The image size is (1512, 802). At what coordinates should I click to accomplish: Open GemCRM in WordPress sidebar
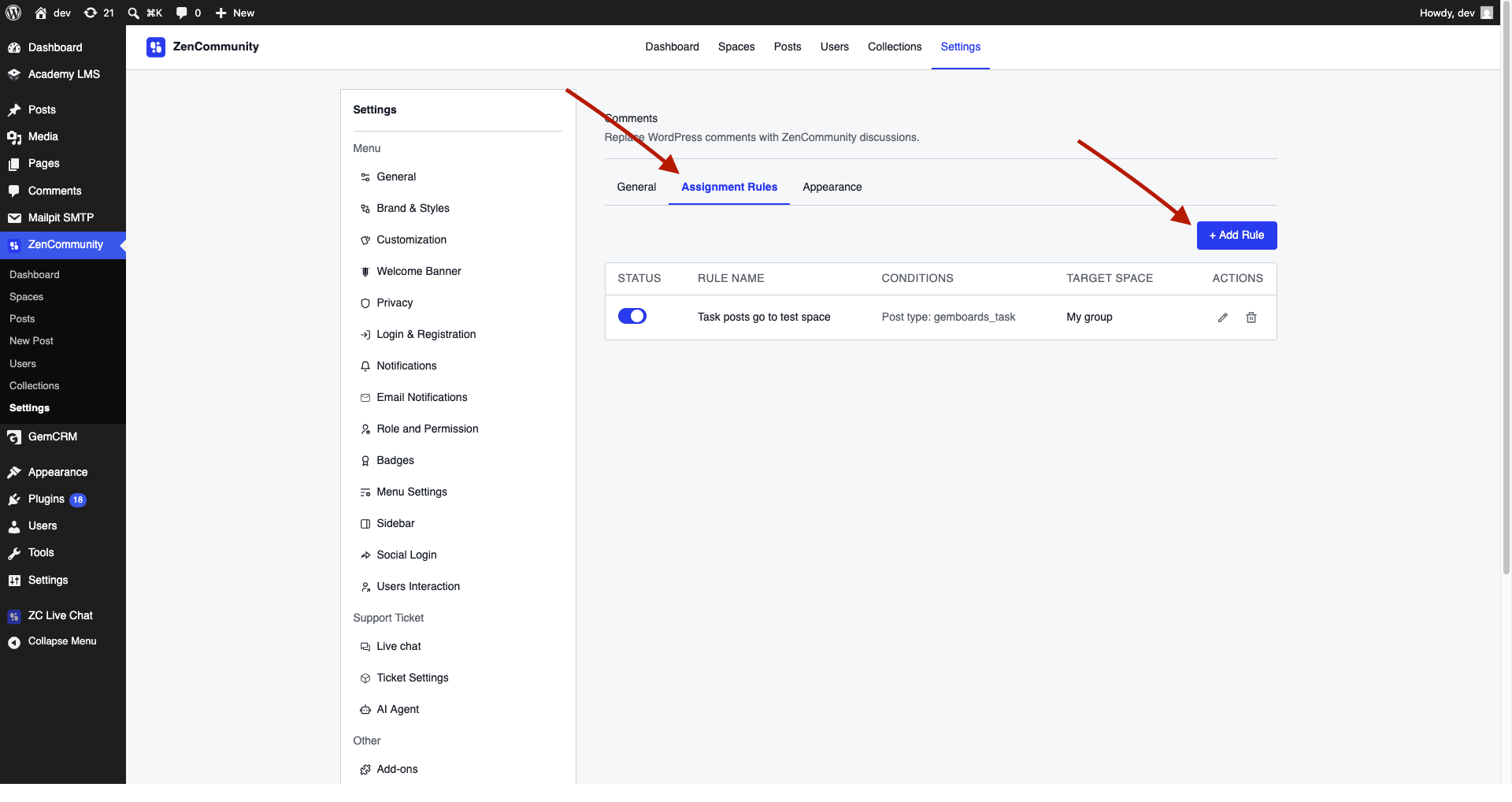pyautogui.click(x=63, y=436)
